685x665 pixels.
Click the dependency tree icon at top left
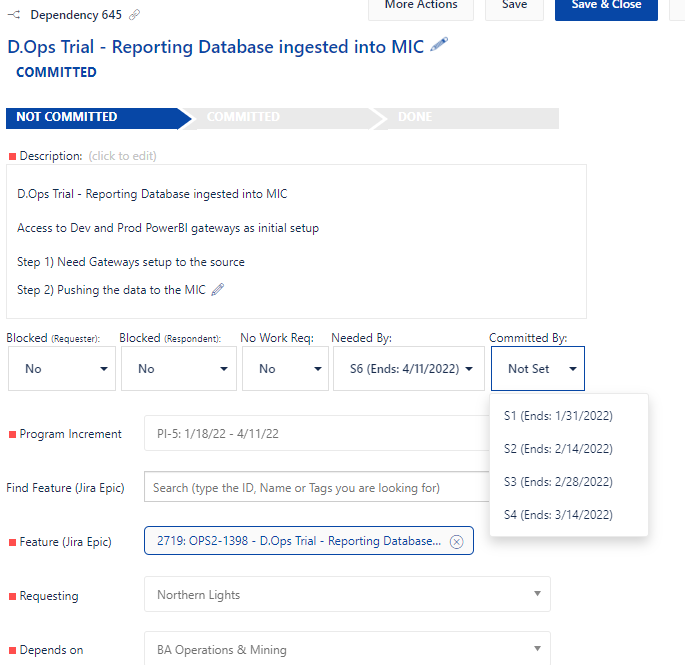click(14, 15)
